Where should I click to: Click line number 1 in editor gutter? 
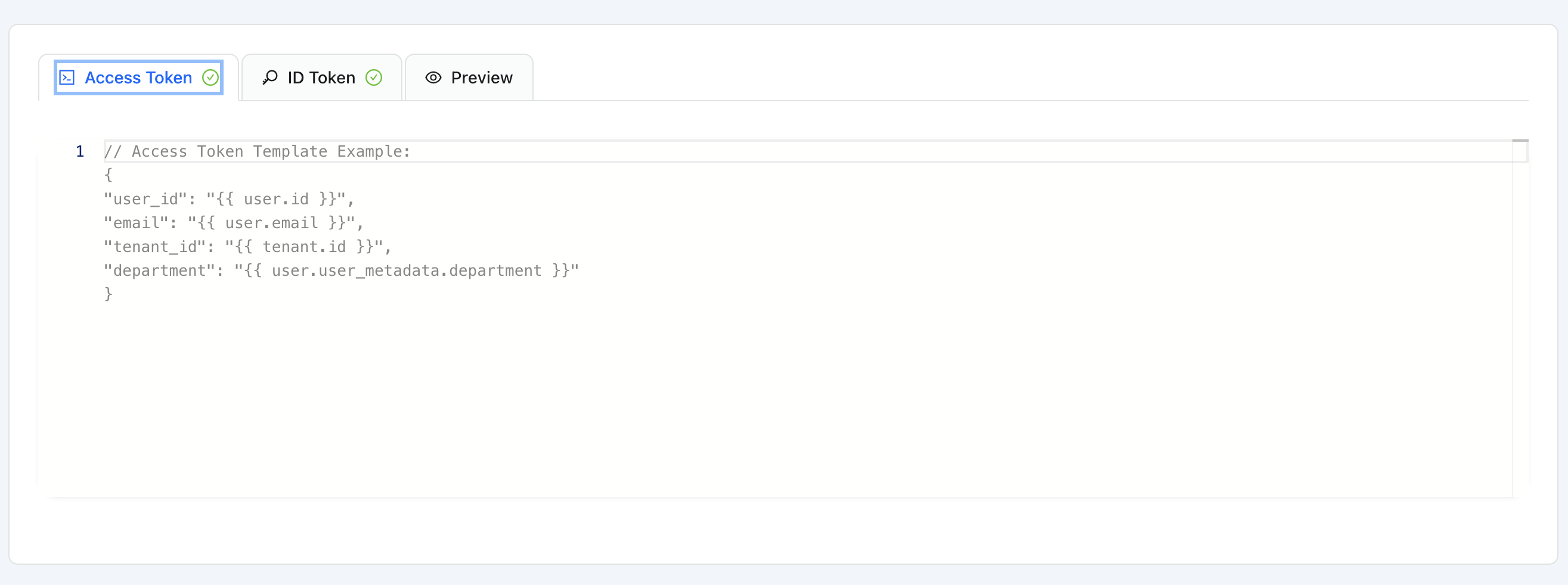(80, 151)
